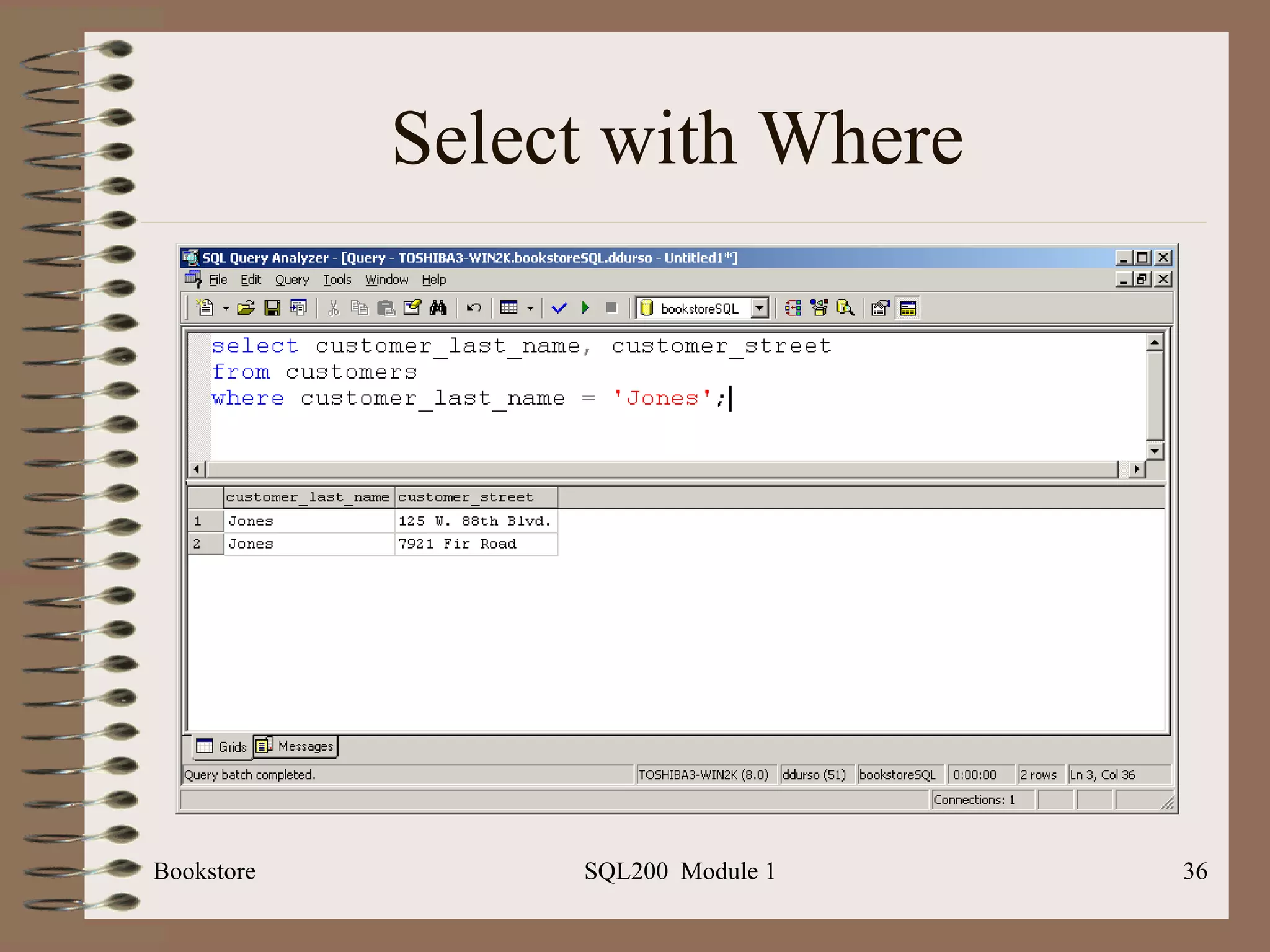
Task: Click the New Query icon
Action: click(x=205, y=308)
